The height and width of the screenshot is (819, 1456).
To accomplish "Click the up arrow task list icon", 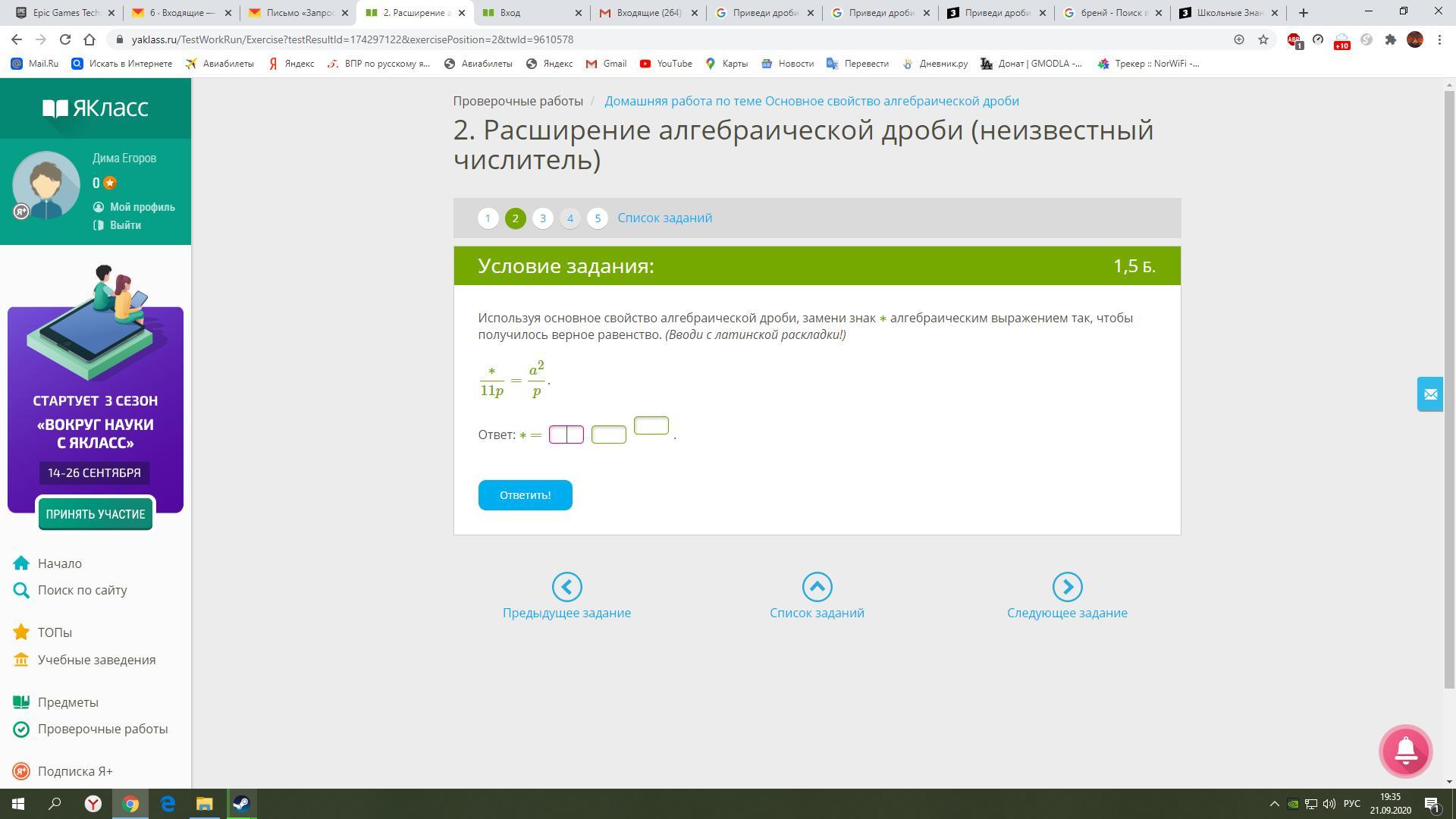I will (x=817, y=587).
